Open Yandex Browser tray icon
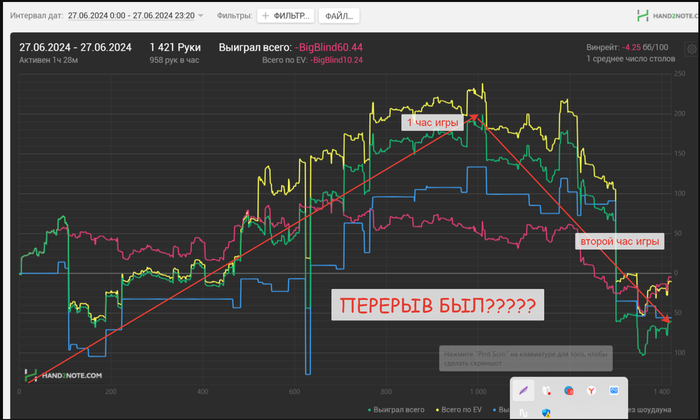The width and height of the screenshot is (700, 420). coord(591,391)
